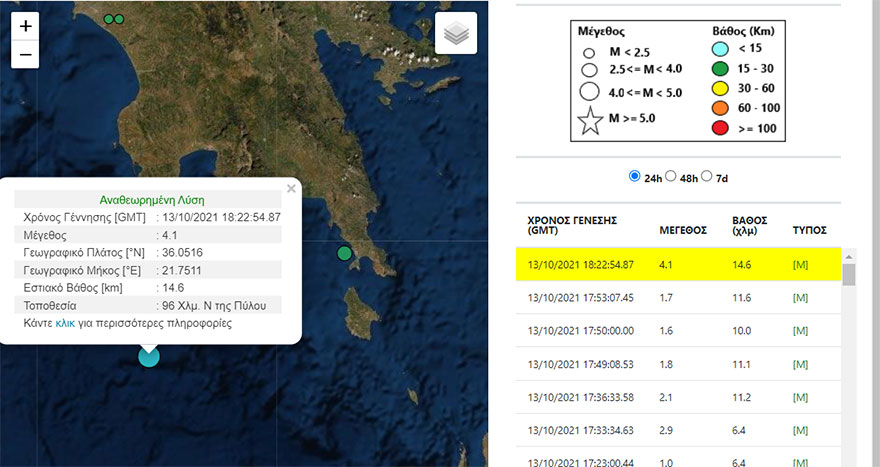Viewport: 880px width, 467px height.
Task: Open the [M] link for the 17:53:07.45 event
Action: click(801, 297)
